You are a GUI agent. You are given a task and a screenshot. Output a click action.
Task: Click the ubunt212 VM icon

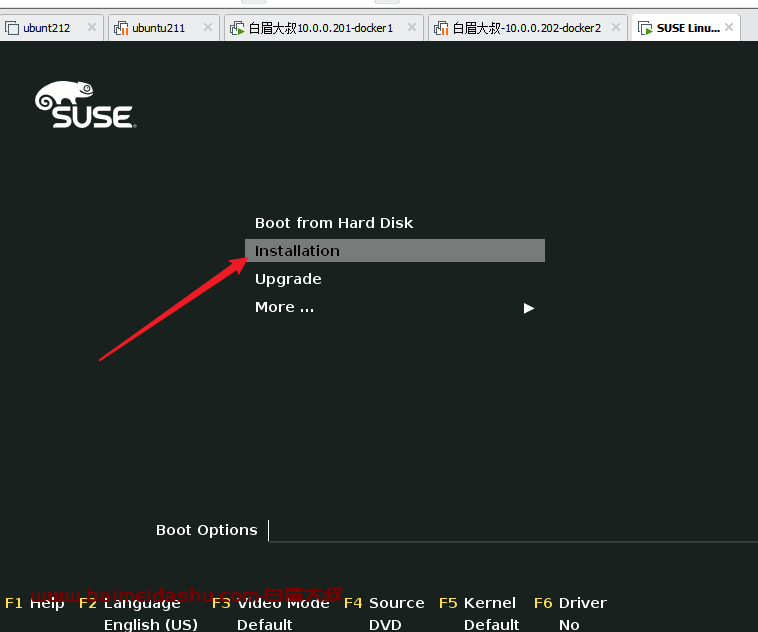click(x=12, y=28)
